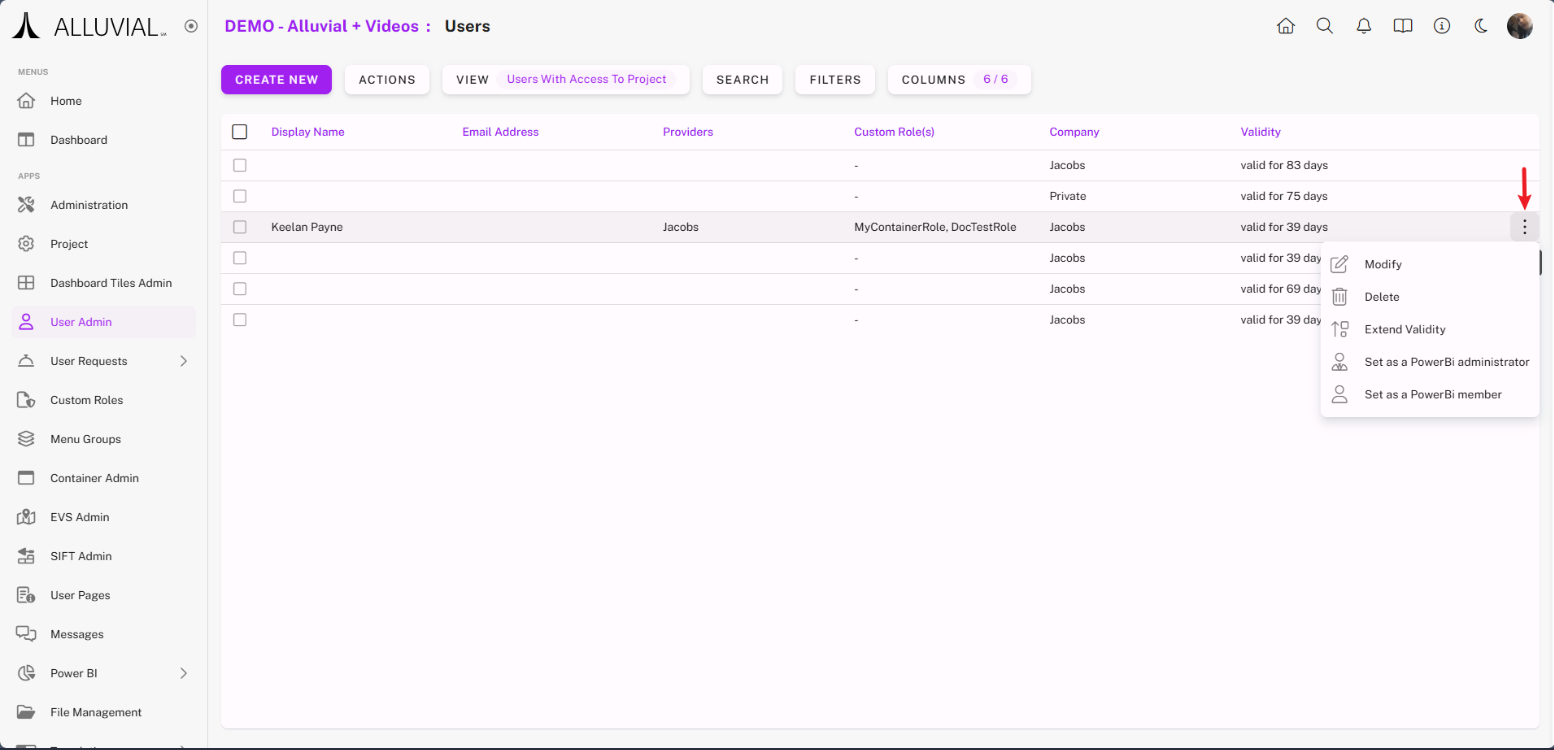Open notifications bell icon
Viewport: 1554px width, 750px height.
click(x=1364, y=26)
